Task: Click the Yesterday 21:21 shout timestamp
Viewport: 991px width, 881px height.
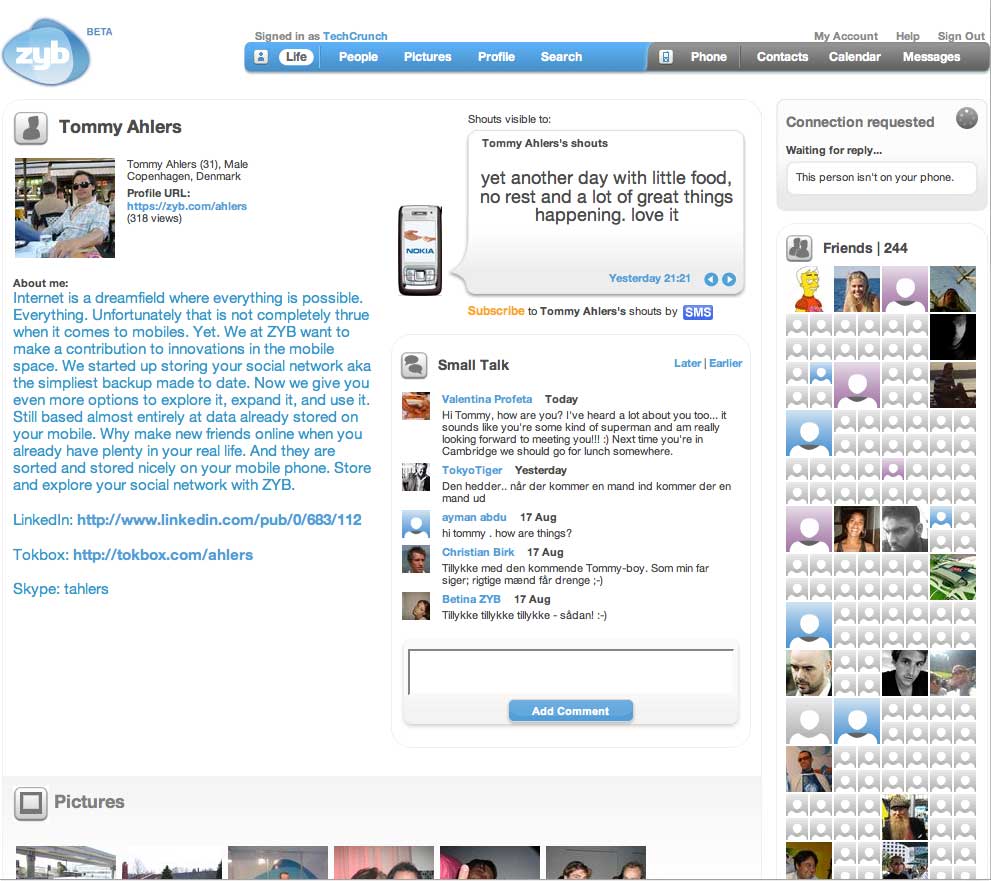Action: pos(649,279)
